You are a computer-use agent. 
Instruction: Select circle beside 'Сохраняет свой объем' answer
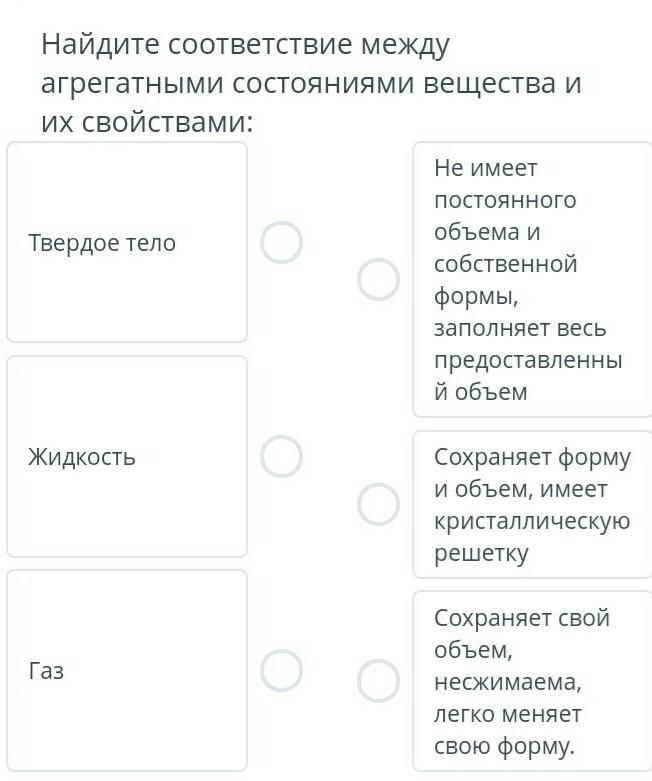click(x=379, y=681)
